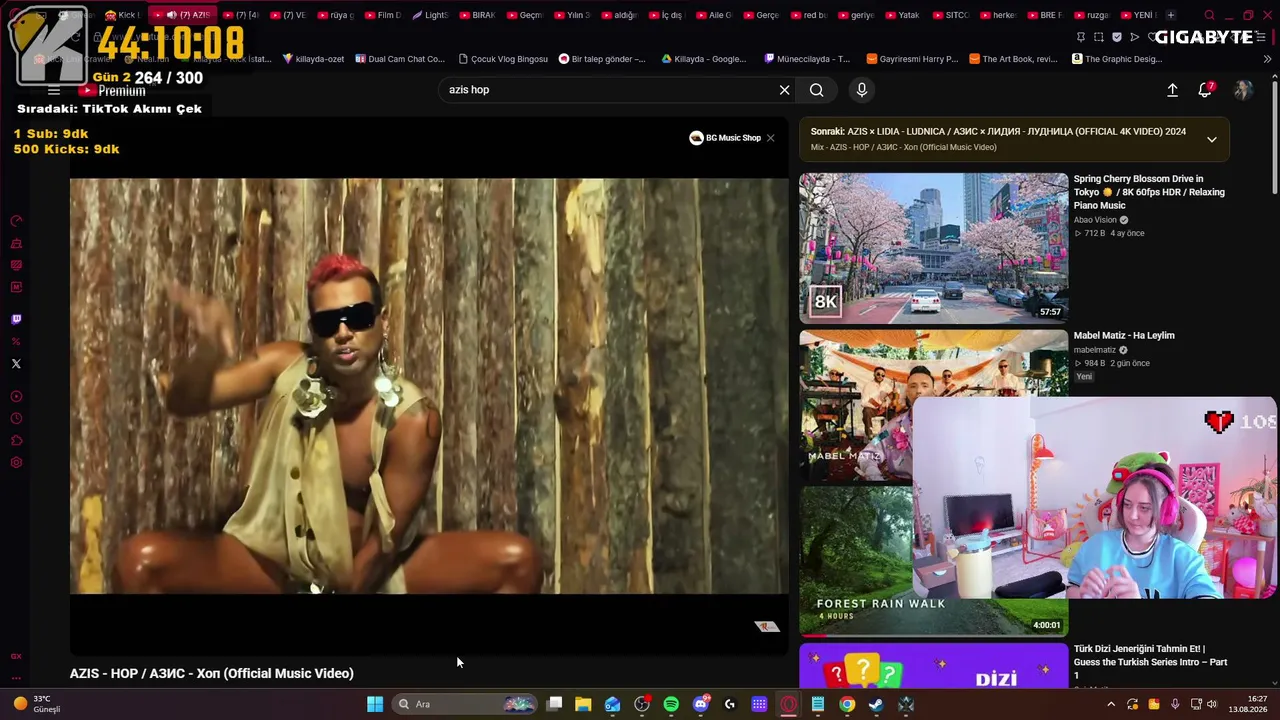Image resolution: width=1280 pixels, height=720 pixels.
Task: Open YouTube notifications bell
Action: pyautogui.click(x=1206, y=90)
